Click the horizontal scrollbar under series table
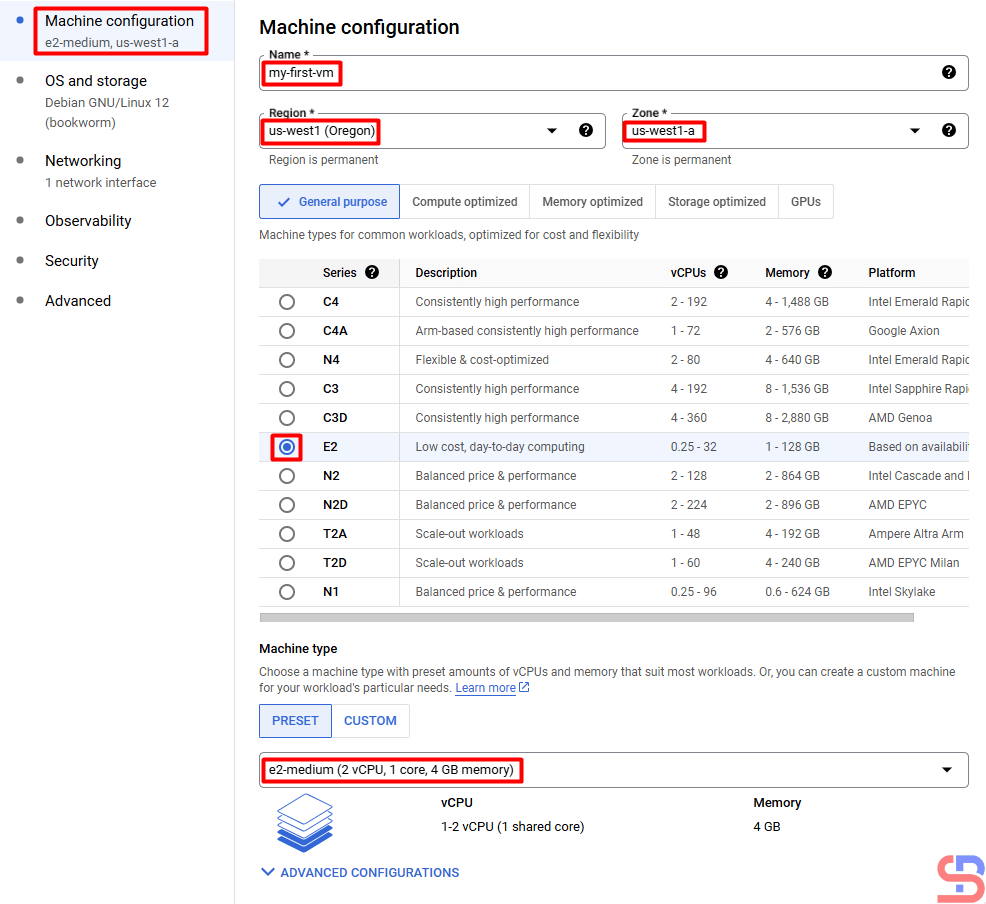986x904 pixels. coord(586,618)
